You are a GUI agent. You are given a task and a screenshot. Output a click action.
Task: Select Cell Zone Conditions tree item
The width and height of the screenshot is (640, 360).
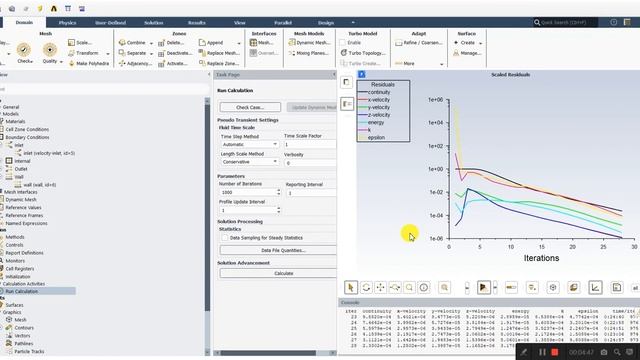point(27,129)
